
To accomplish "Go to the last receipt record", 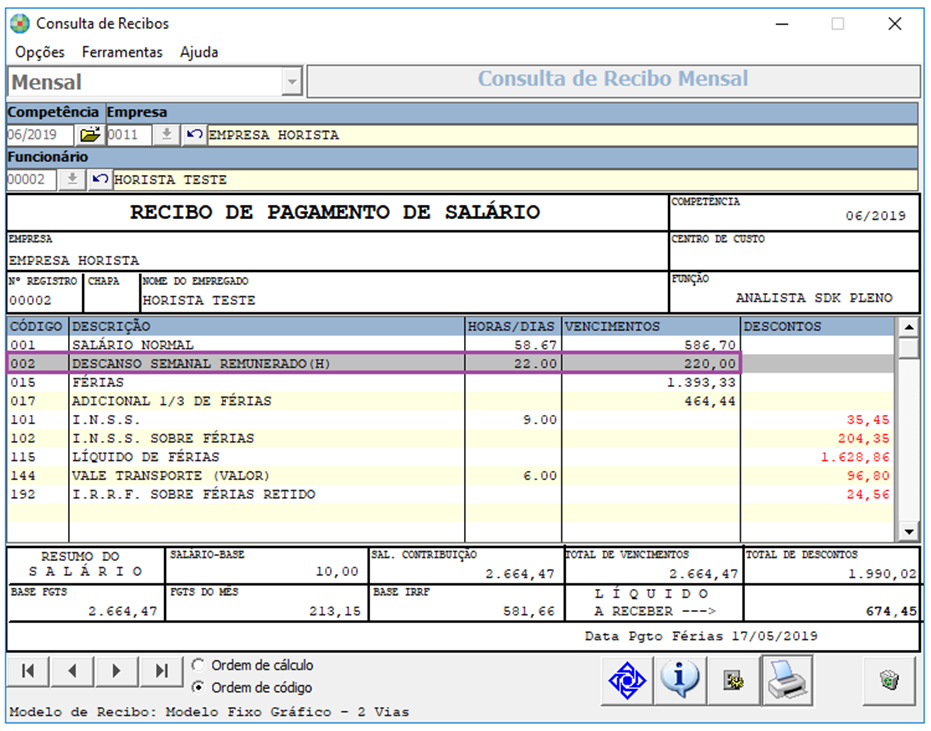I will (161, 672).
